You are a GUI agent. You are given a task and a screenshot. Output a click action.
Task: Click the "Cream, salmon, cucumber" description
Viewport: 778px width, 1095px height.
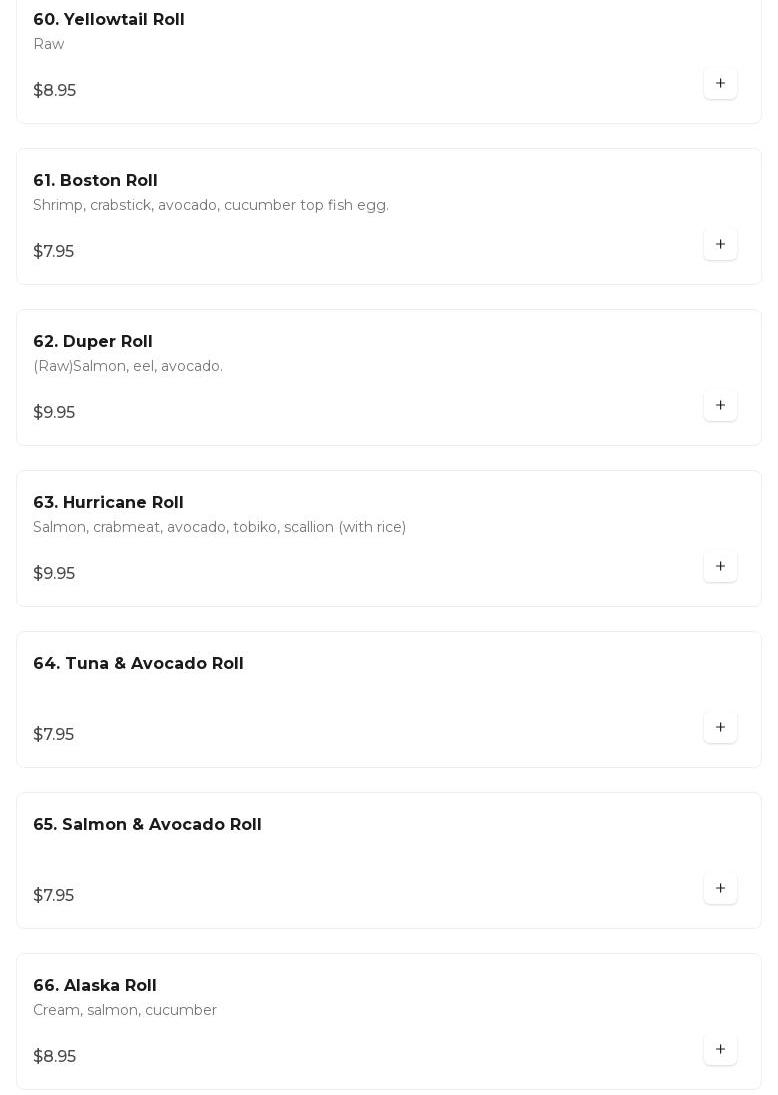coord(125,1010)
